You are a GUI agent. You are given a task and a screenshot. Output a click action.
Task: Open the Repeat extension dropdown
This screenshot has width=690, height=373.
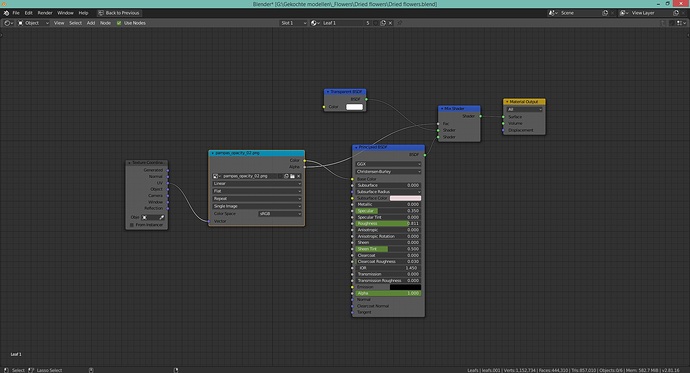click(257, 198)
